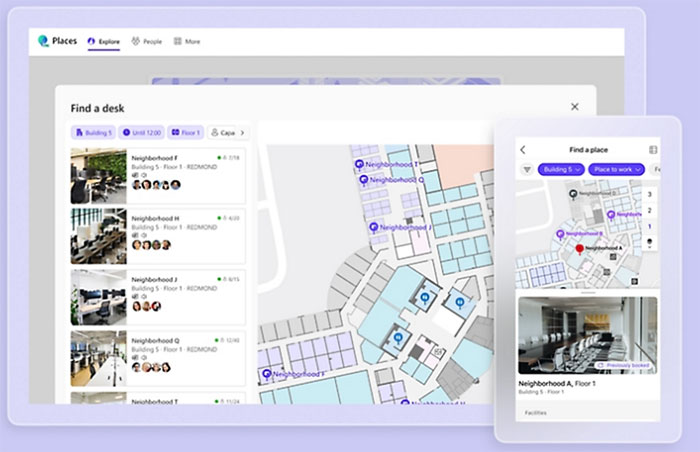This screenshot has height=452, width=700.
Task: Click Neighborhood Q availability count
Action: click(x=228, y=340)
